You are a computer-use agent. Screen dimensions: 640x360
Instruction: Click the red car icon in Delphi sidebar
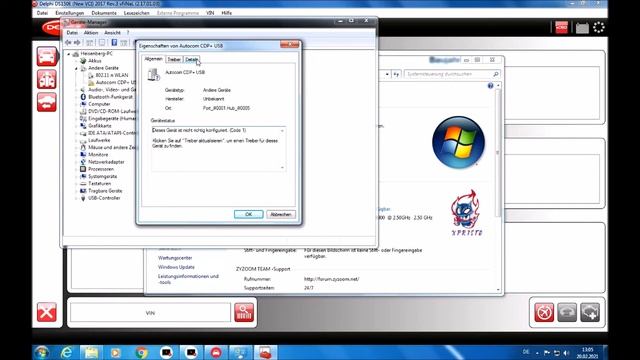pos(47,56)
